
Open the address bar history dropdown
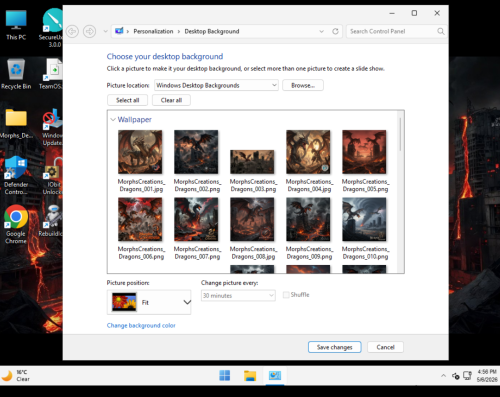(321, 31)
